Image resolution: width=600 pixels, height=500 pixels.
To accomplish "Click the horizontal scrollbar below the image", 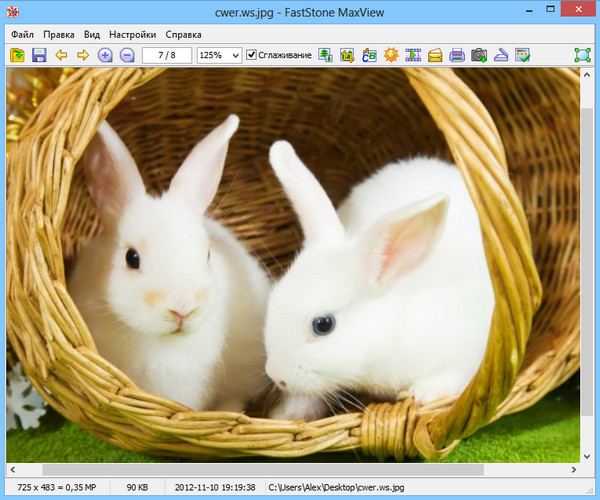I will coord(250,469).
